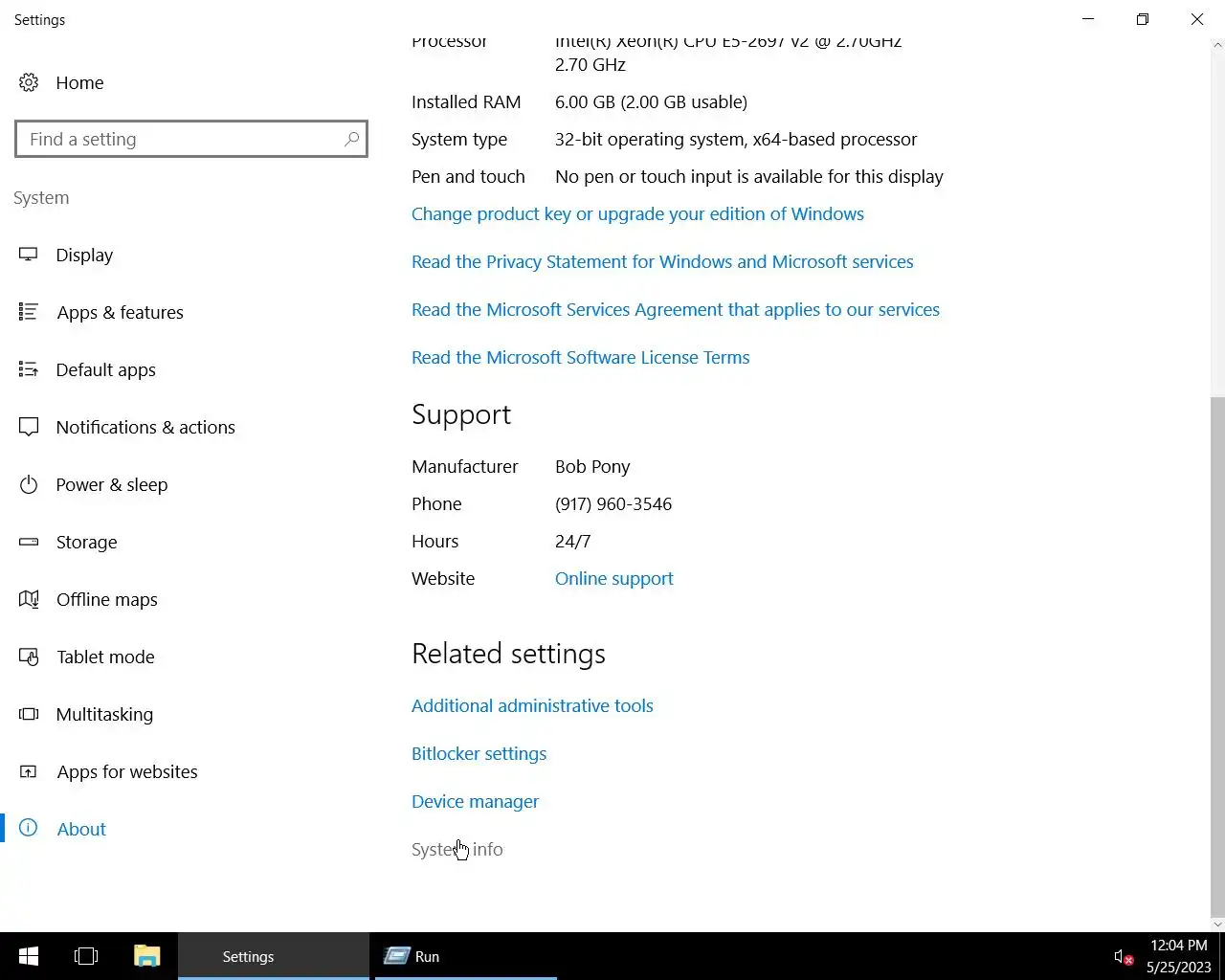This screenshot has width=1225, height=980.
Task: Select the About label in the sidebar
Action: 81,829
